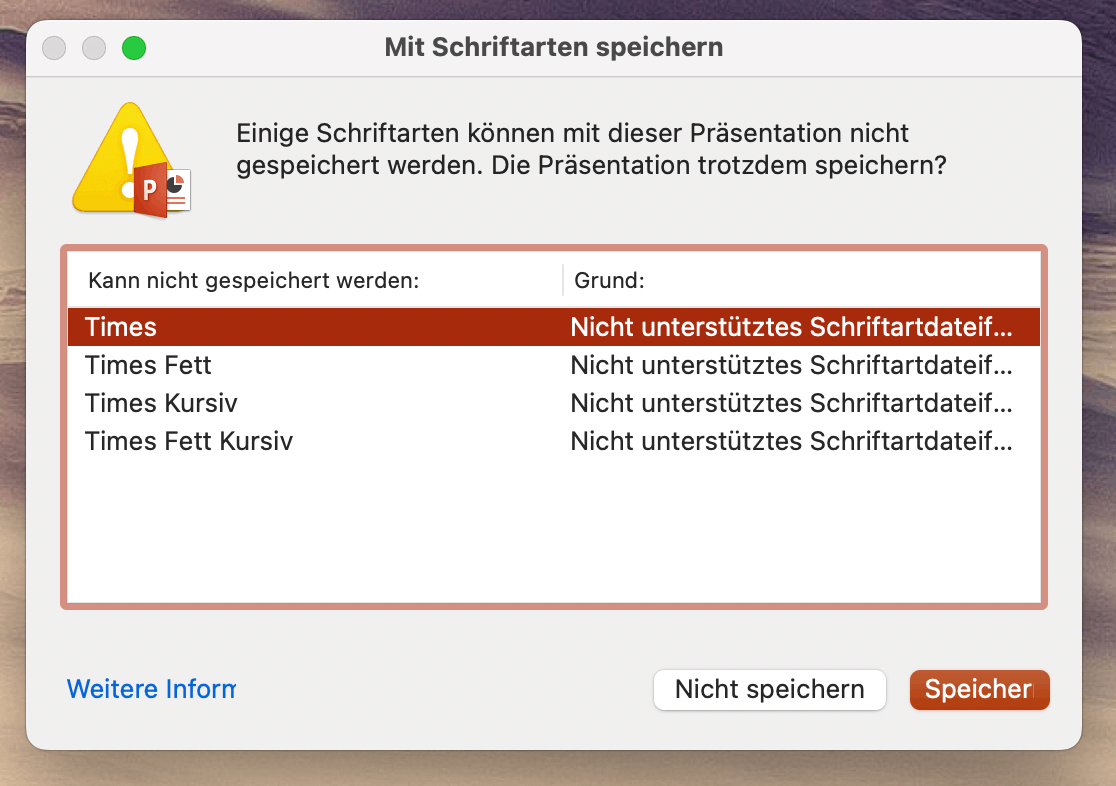Click the Nicht speichern button
This screenshot has height=786, width=1116.
tap(769, 689)
